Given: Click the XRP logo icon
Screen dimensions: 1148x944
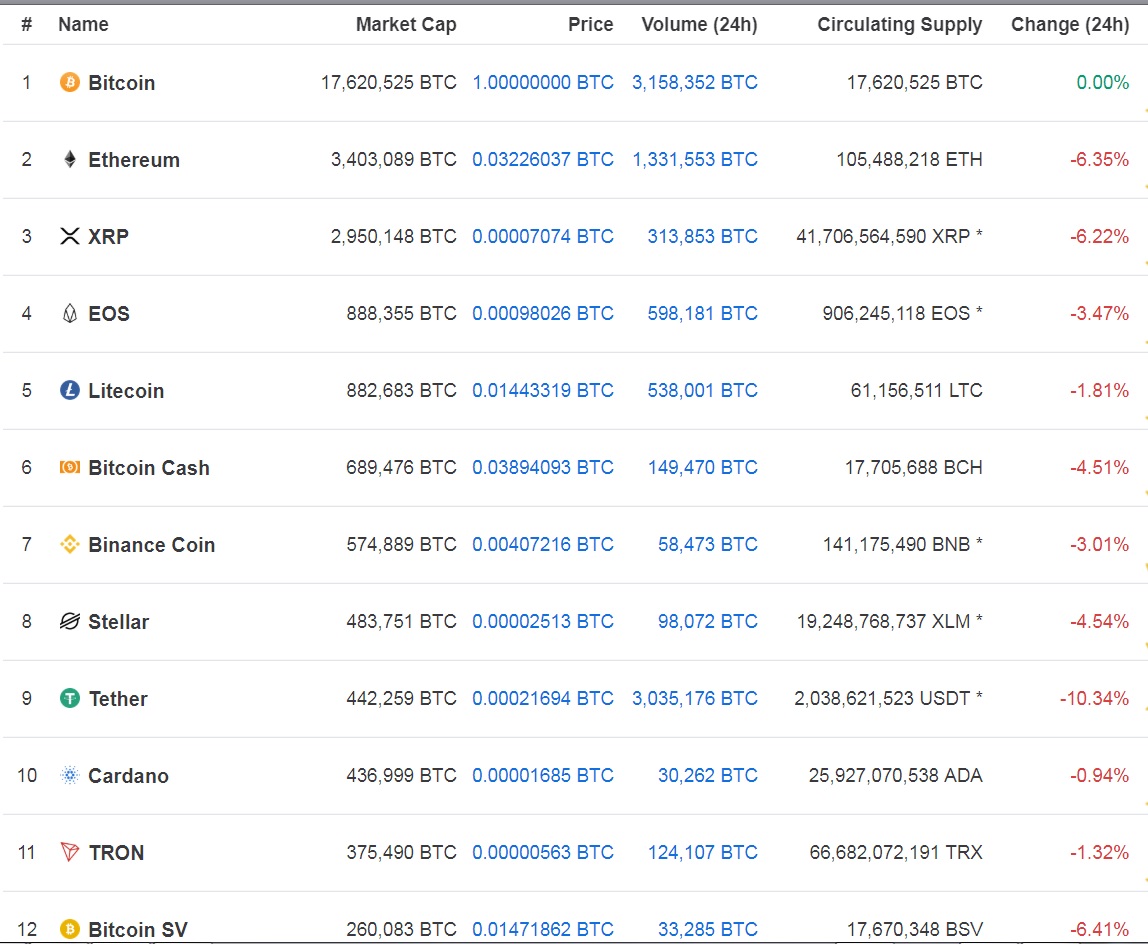Looking at the screenshot, I should click(70, 236).
